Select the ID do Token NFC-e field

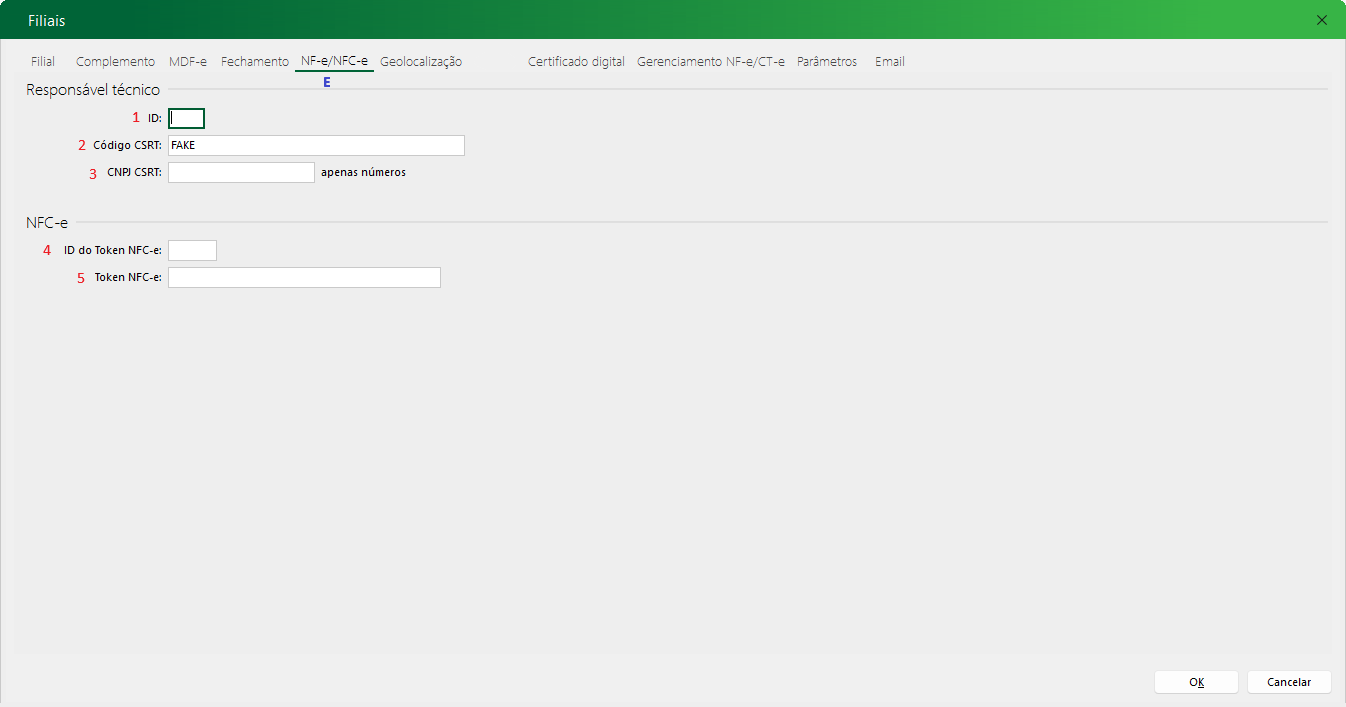(x=192, y=251)
